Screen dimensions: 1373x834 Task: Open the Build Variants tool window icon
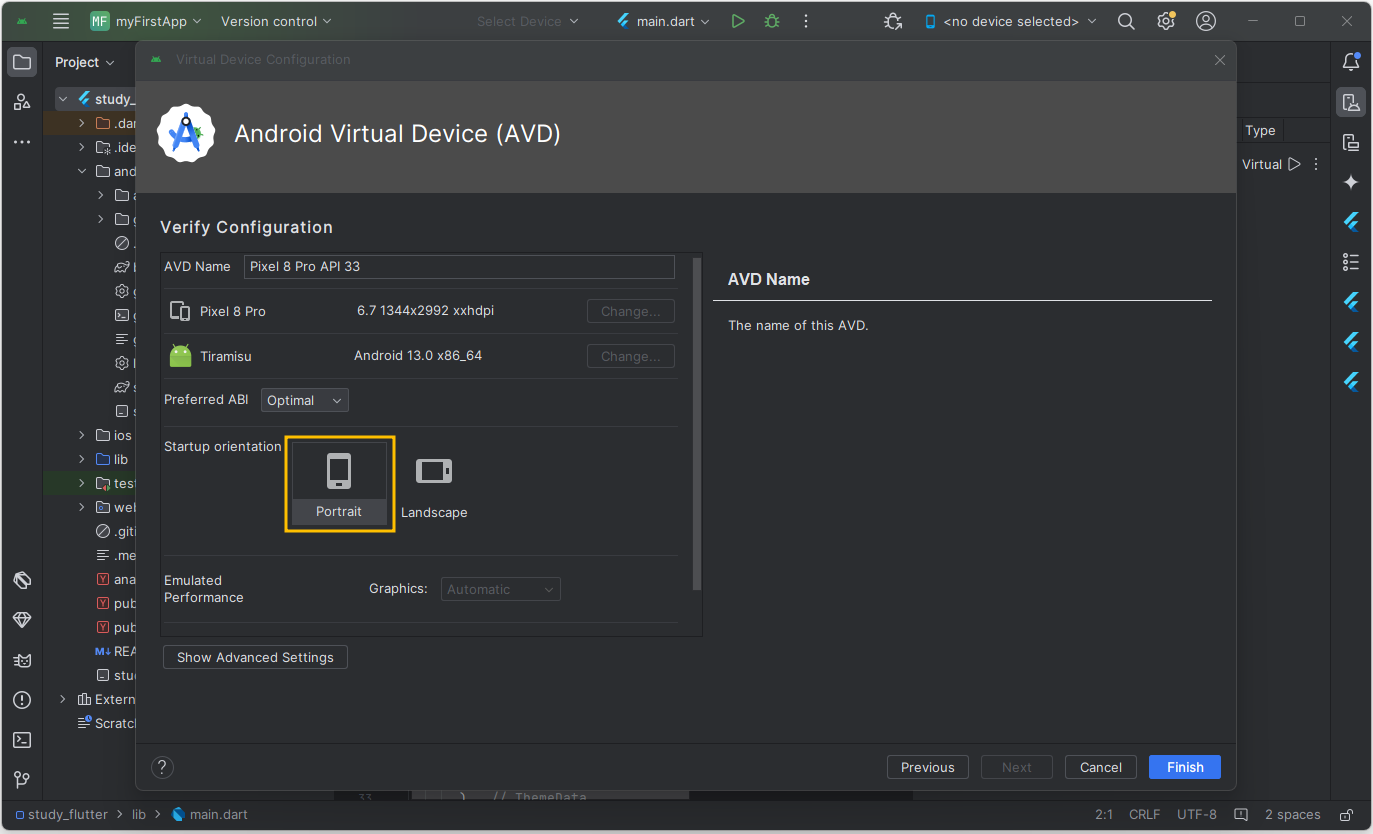coord(22,580)
